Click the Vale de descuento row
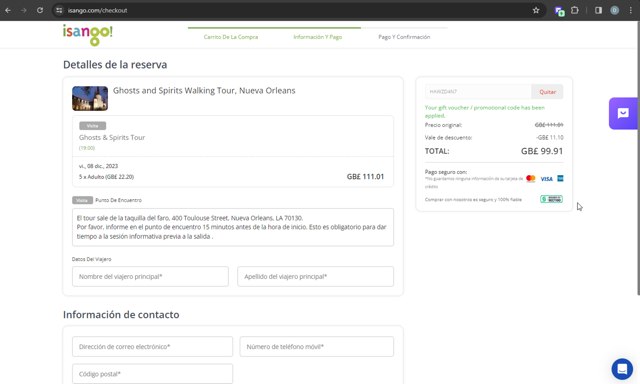The height and width of the screenshot is (384, 640). (494, 138)
